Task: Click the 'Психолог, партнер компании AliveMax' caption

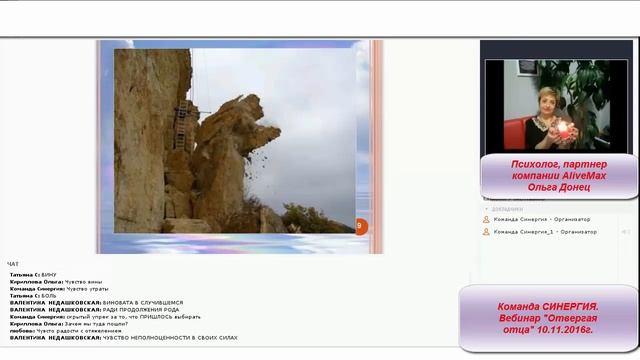Action: pyautogui.click(x=559, y=176)
